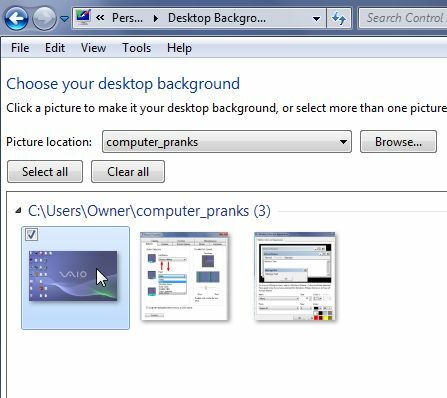
Task: Open Picture location dropdown showing computer_pranks
Action: (x=227, y=142)
